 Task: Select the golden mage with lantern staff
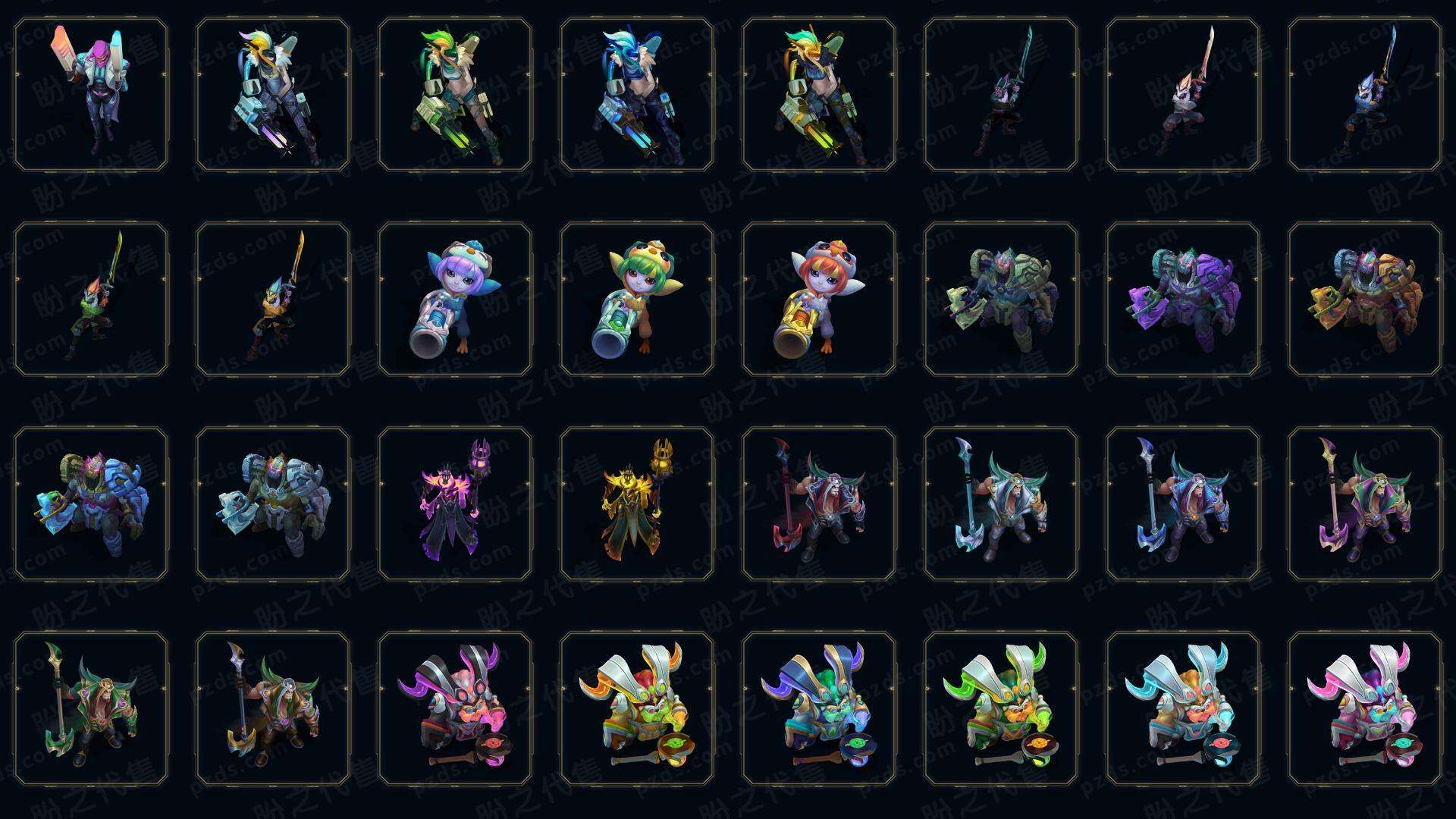[x=637, y=504]
